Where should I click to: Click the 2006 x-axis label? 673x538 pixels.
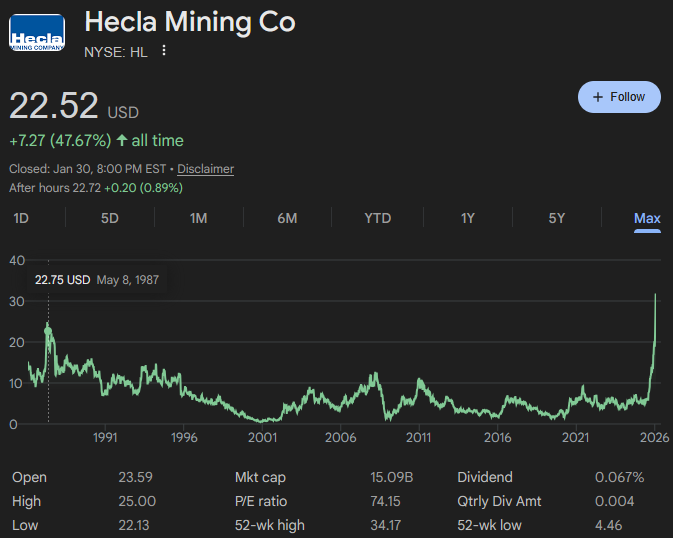341,438
